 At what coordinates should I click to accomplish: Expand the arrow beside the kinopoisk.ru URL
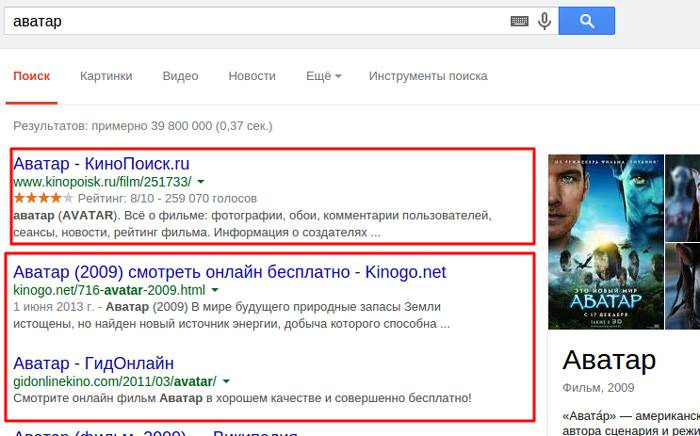pyautogui.click(x=201, y=182)
